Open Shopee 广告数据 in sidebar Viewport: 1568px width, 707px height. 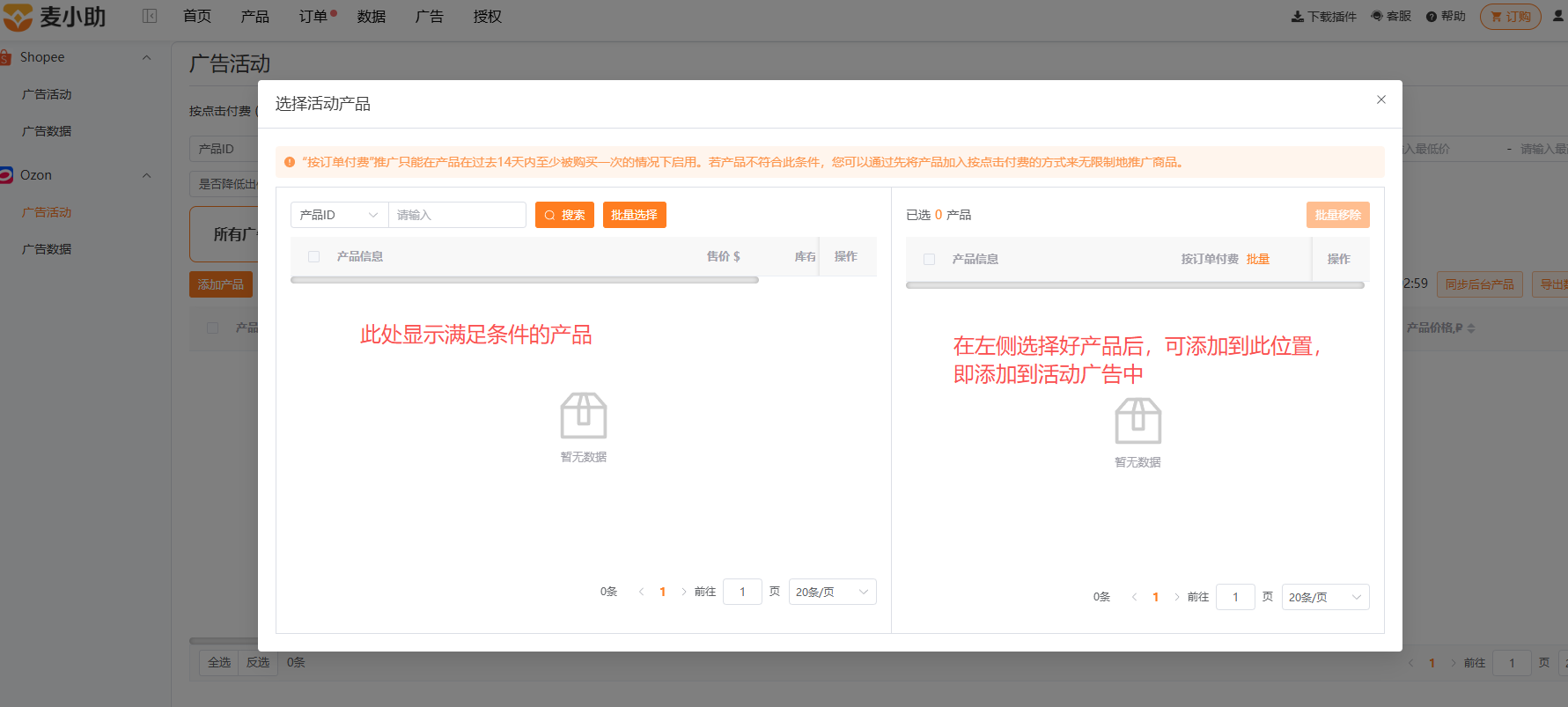click(47, 131)
